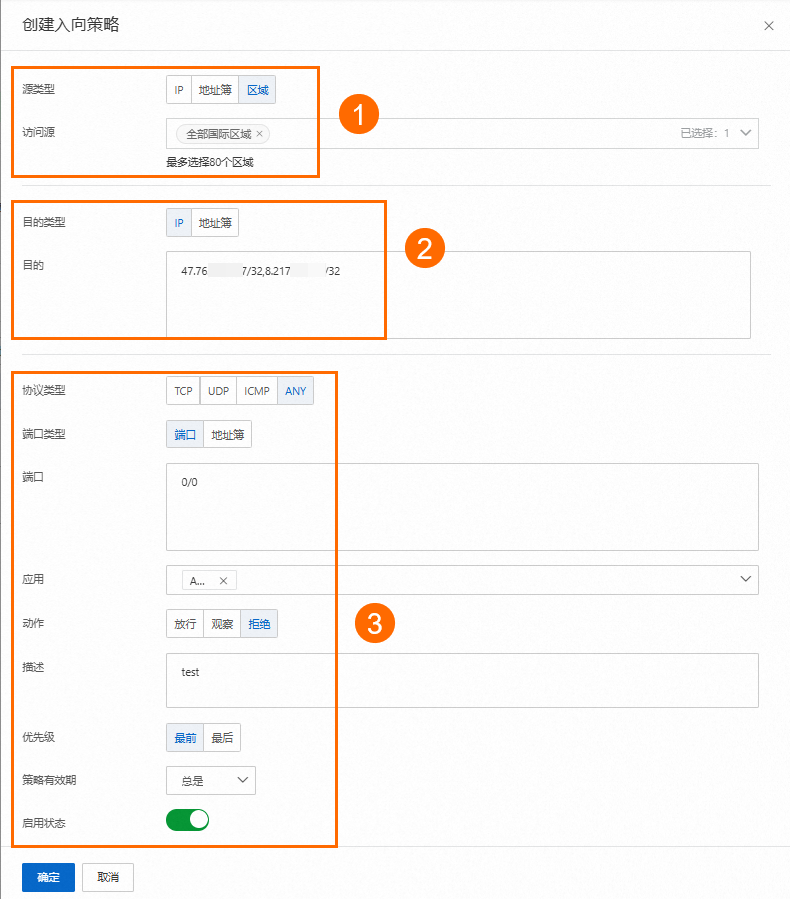Select 最后 priority option

tap(220, 736)
